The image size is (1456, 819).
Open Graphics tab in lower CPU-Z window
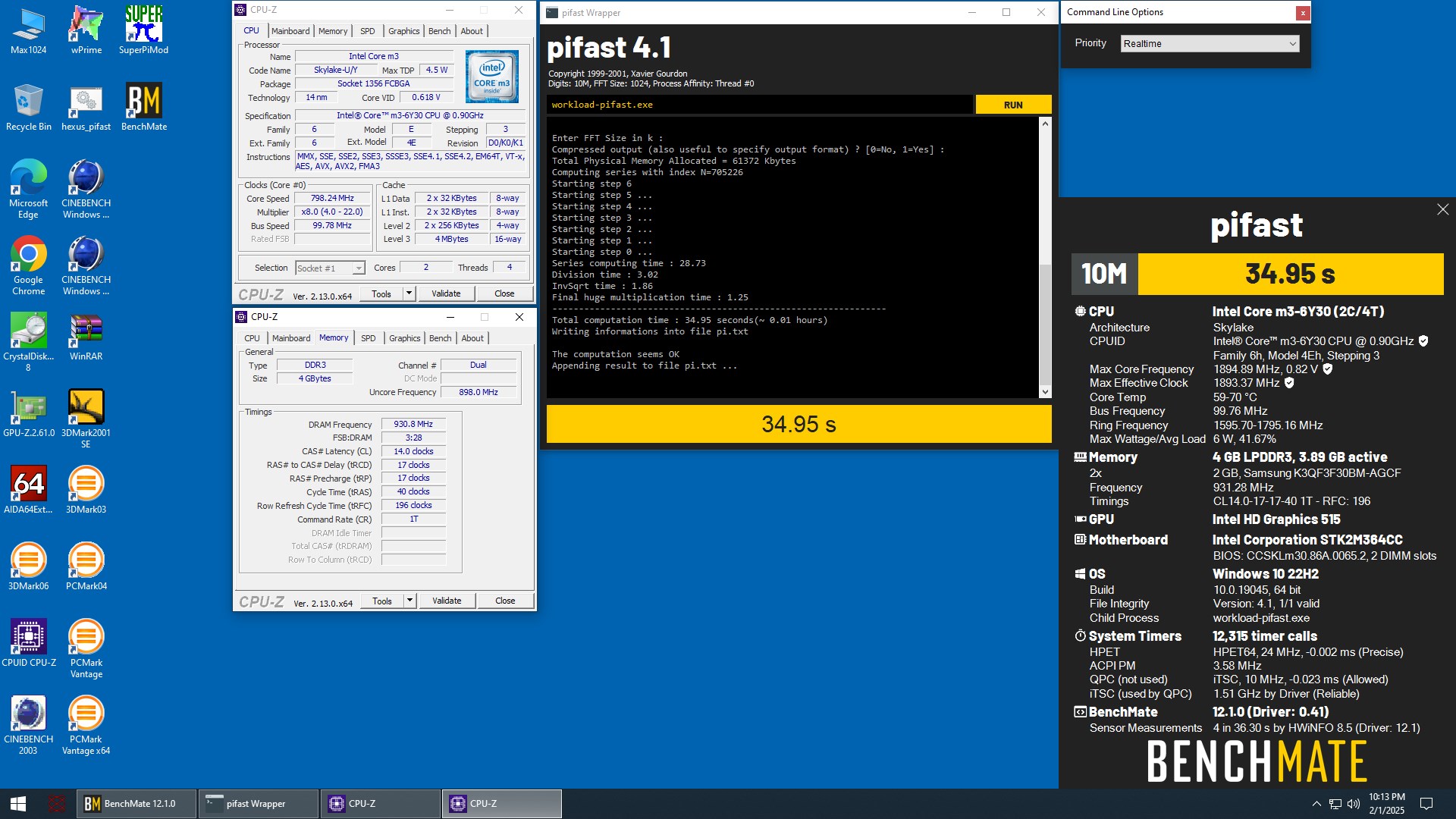(x=404, y=338)
